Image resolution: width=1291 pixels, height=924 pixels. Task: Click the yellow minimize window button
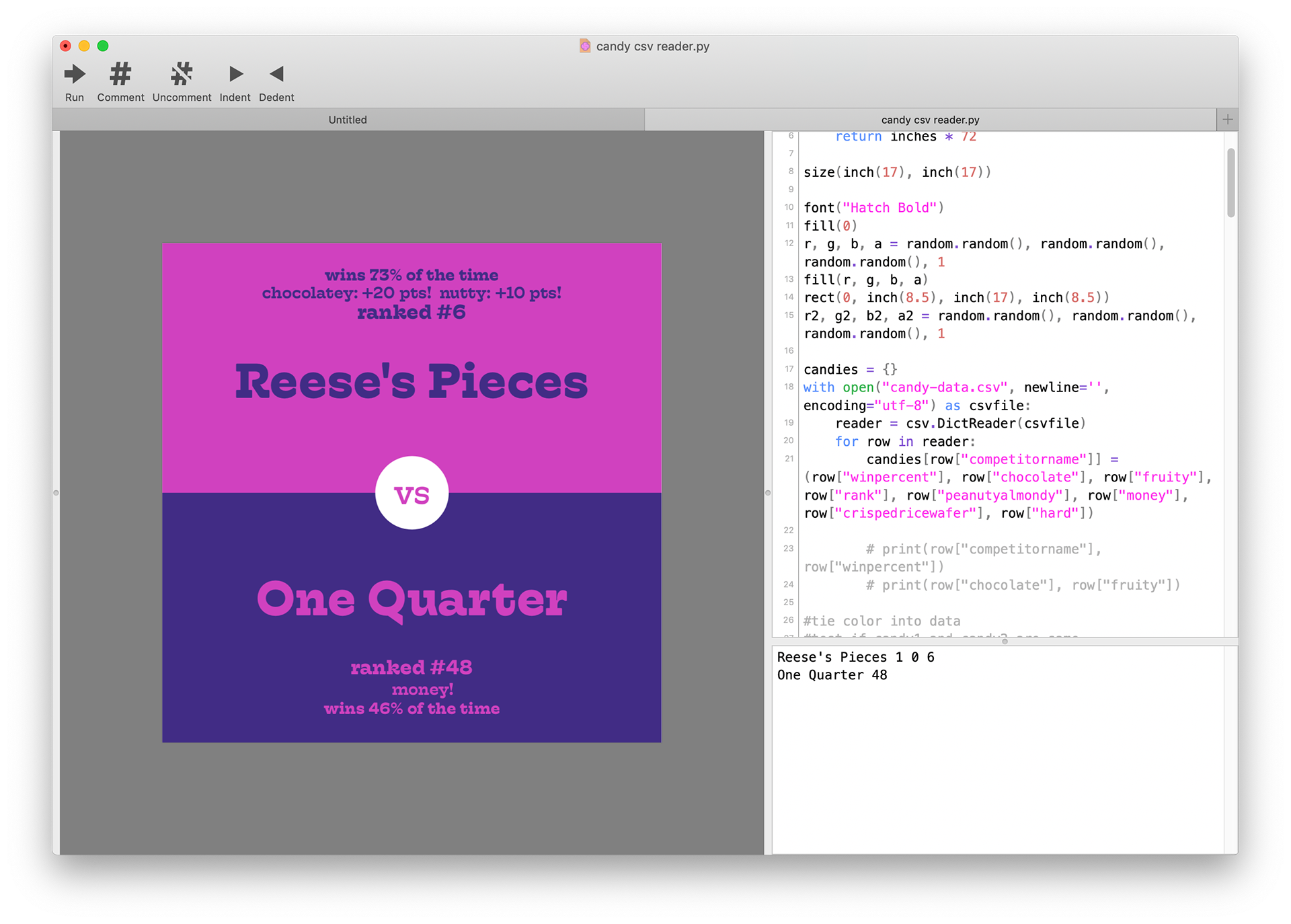click(x=84, y=46)
